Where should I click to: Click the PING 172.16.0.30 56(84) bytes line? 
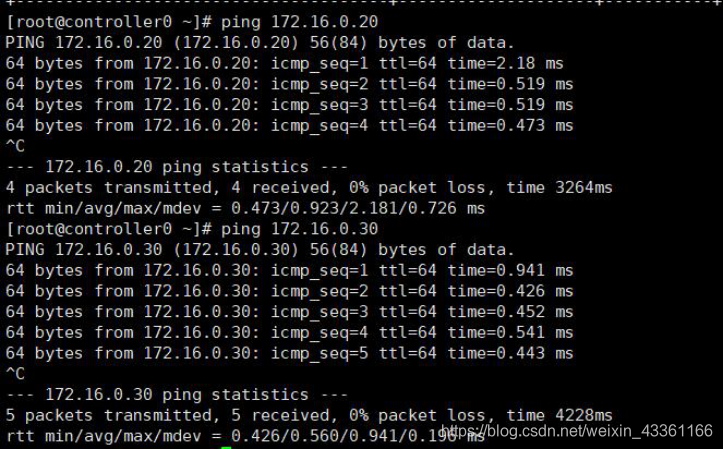pos(260,249)
